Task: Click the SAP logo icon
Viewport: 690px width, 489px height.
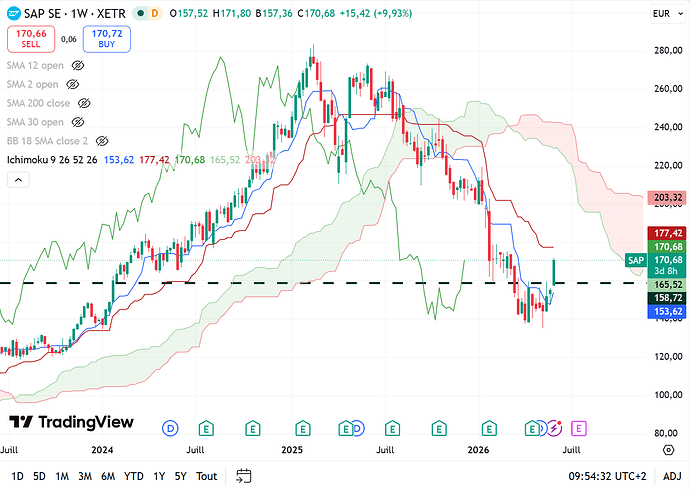Action: tap(14, 14)
